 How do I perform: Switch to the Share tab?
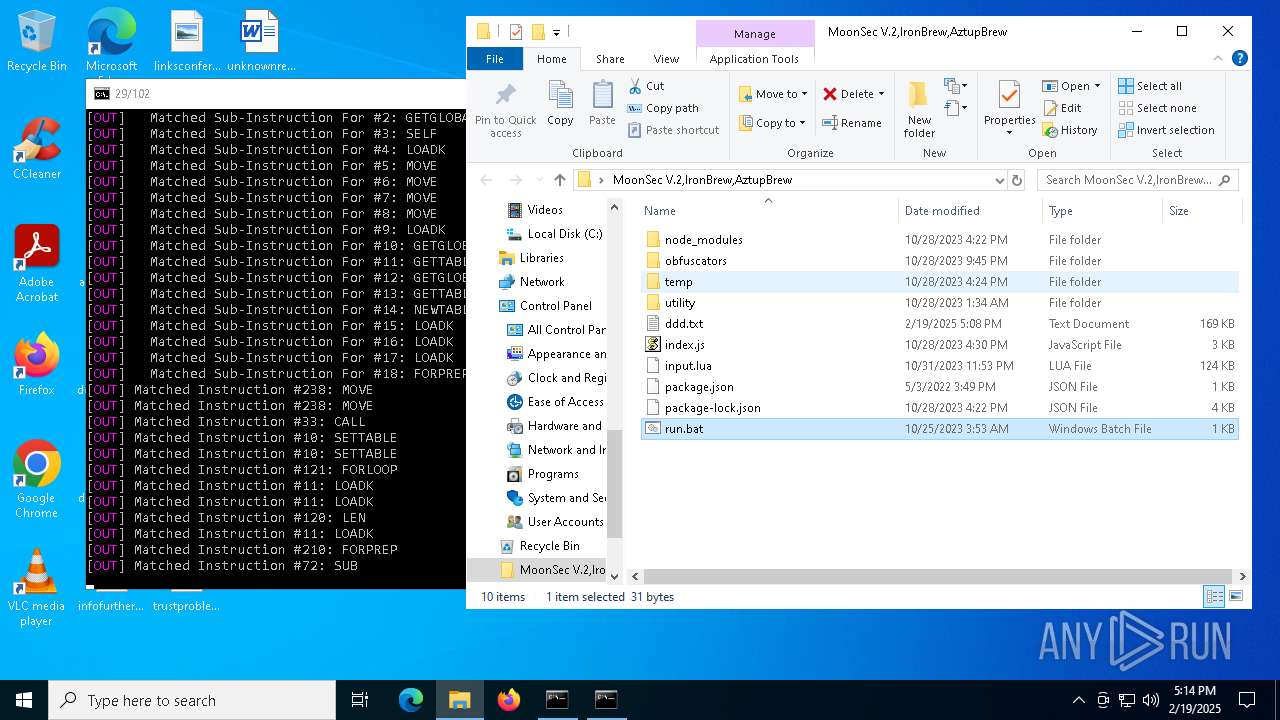(x=610, y=59)
